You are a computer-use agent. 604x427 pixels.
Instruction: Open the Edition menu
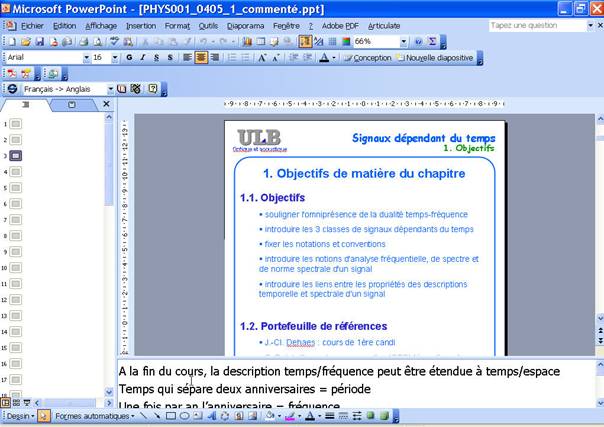[x=64, y=26]
